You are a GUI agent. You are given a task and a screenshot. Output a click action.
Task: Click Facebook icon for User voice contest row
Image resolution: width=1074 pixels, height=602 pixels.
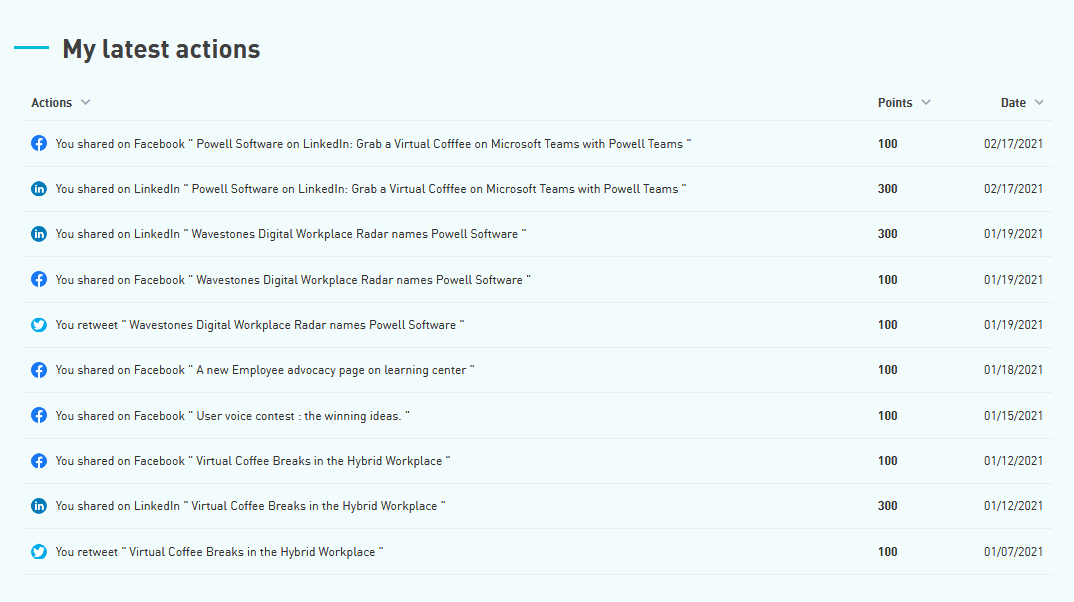pos(39,415)
